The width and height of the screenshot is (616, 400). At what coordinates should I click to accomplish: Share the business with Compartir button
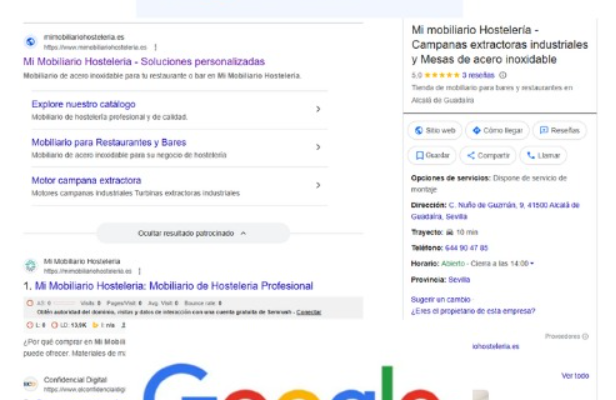click(488, 156)
